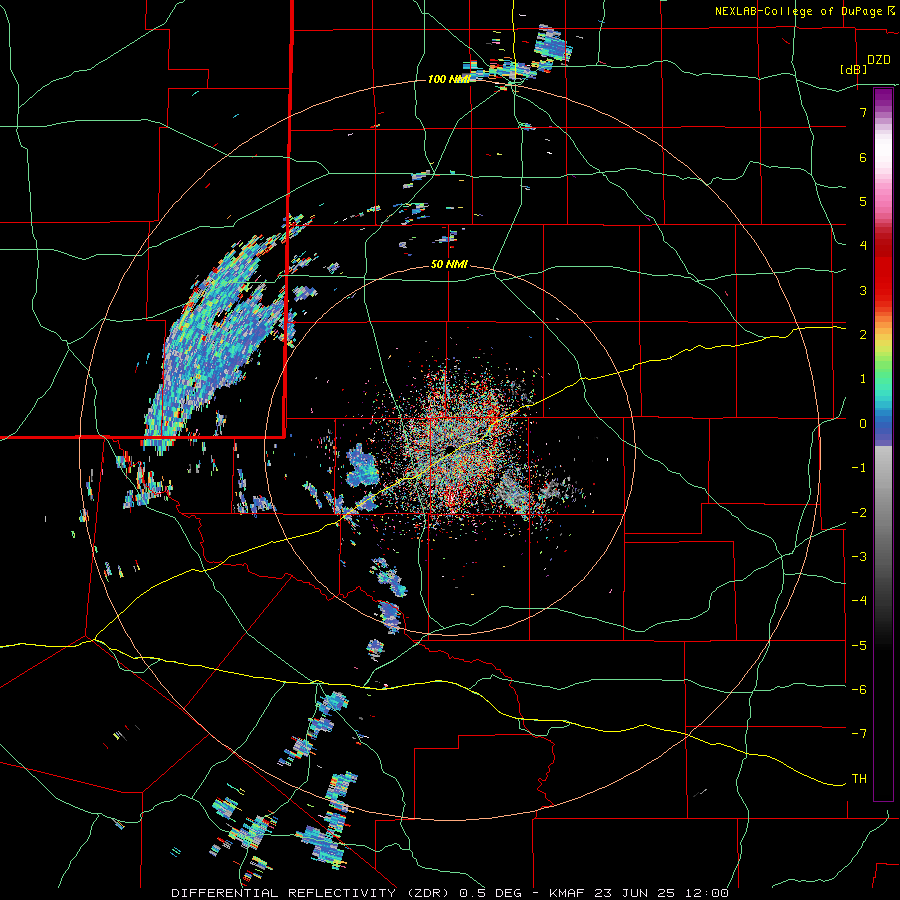900x900 pixels.
Task: Click the -2 value on color scale
Action: pos(859,512)
